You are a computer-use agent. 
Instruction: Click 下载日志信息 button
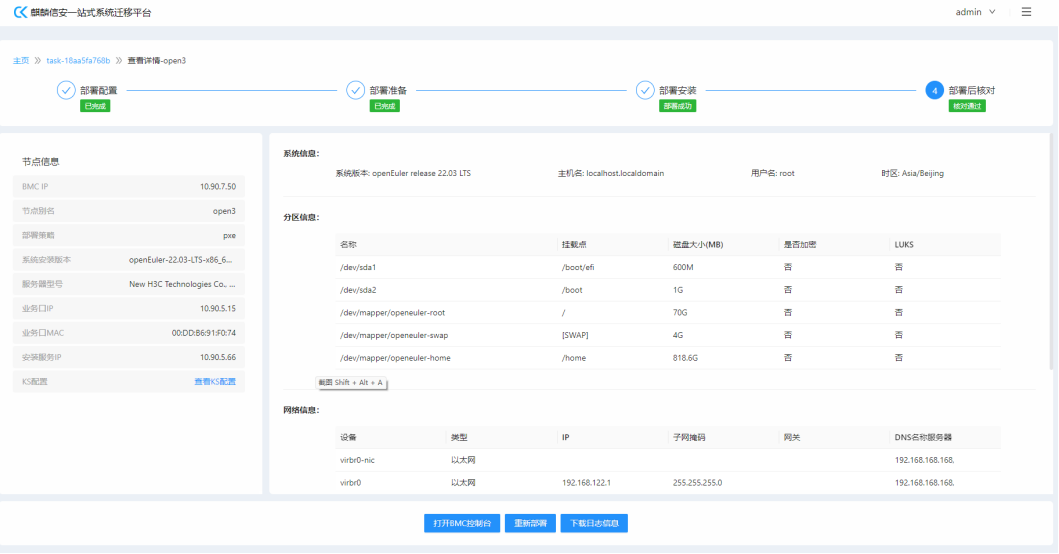pos(594,523)
